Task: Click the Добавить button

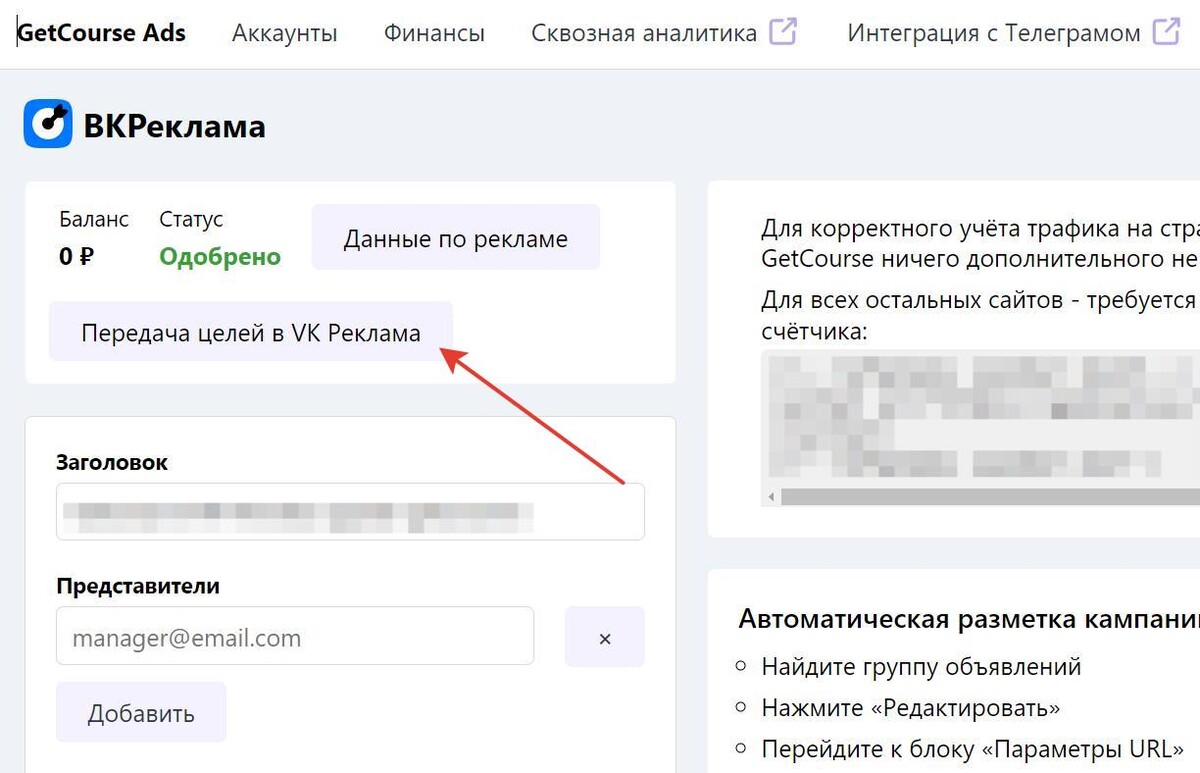Action: (141, 713)
